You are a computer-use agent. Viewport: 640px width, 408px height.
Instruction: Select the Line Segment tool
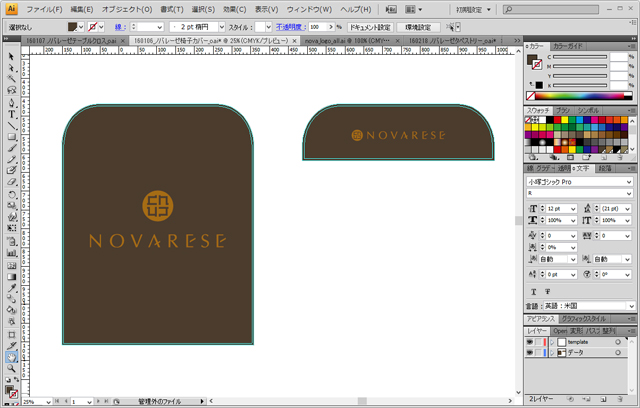coord(11,125)
